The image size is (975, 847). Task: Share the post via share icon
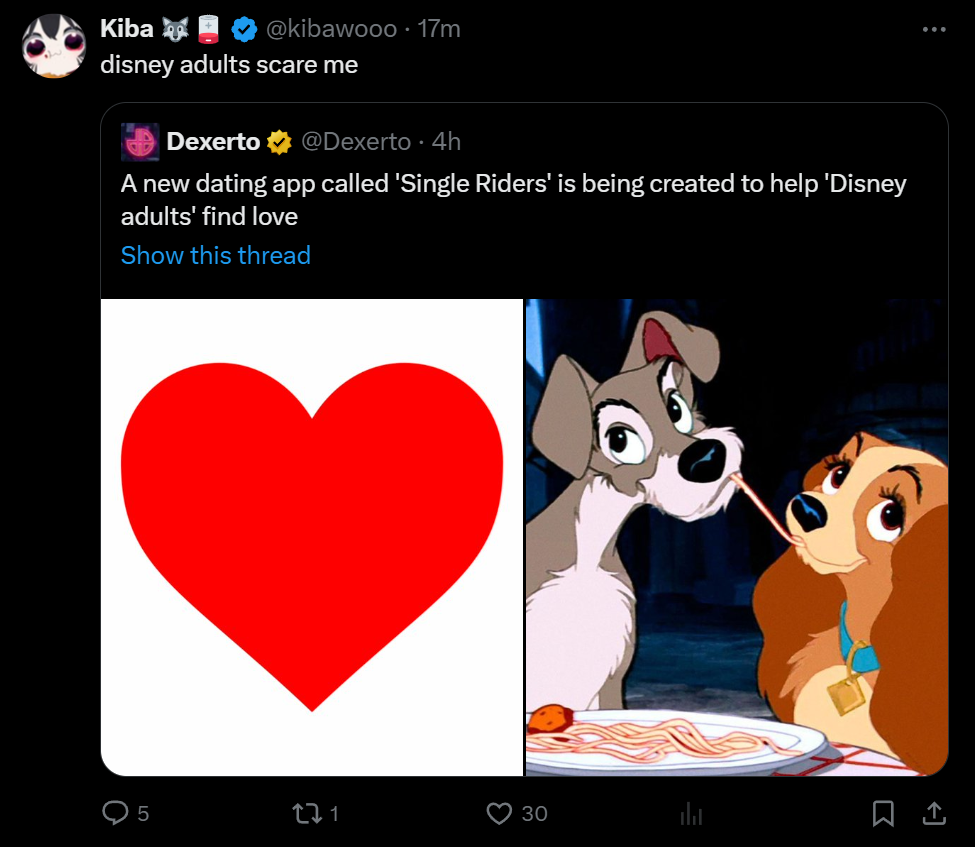pyautogui.click(x=933, y=814)
